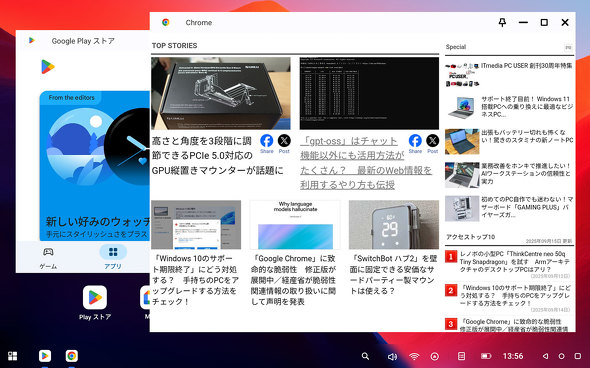The image size is (590, 368).
Task: Click the number 3 ranking badge in アクセストップ10
Action: pos(451,324)
